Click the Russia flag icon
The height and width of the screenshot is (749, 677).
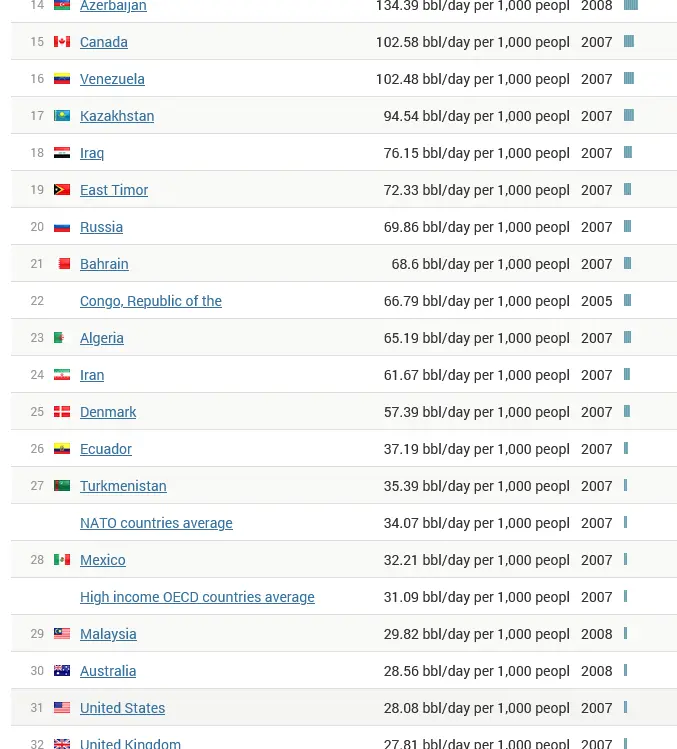pyautogui.click(x=62, y=227)
